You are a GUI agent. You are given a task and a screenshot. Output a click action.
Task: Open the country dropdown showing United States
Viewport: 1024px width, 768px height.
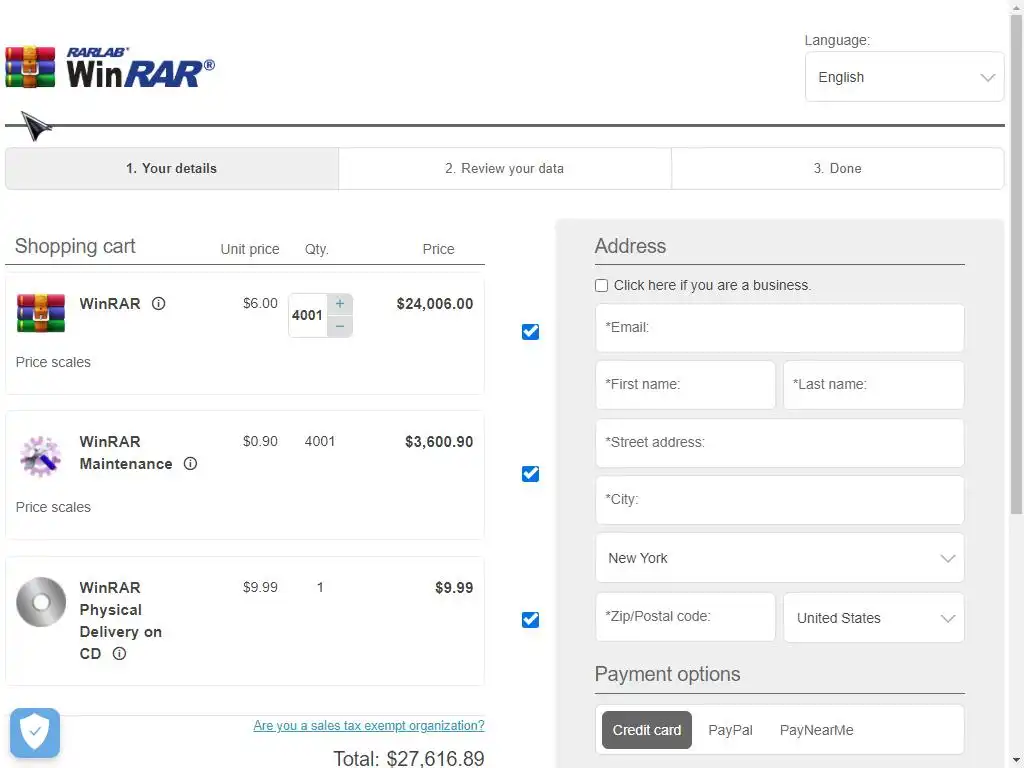pyautogui.click(x=874, y=618)
